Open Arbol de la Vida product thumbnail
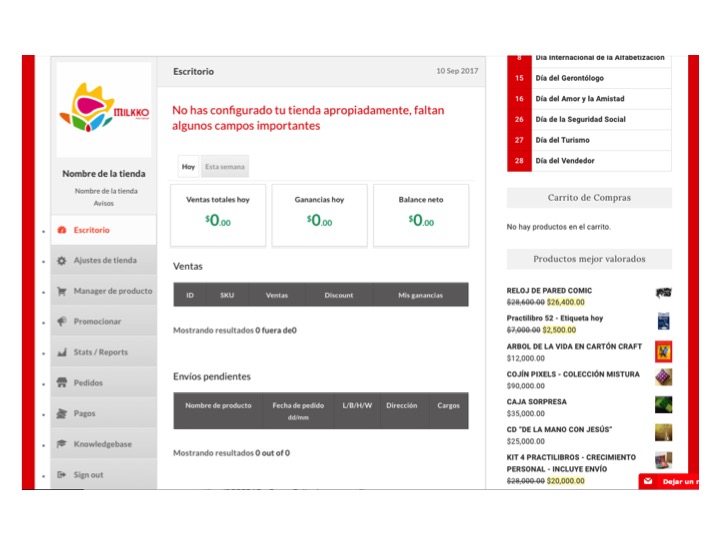 [664, 351]
